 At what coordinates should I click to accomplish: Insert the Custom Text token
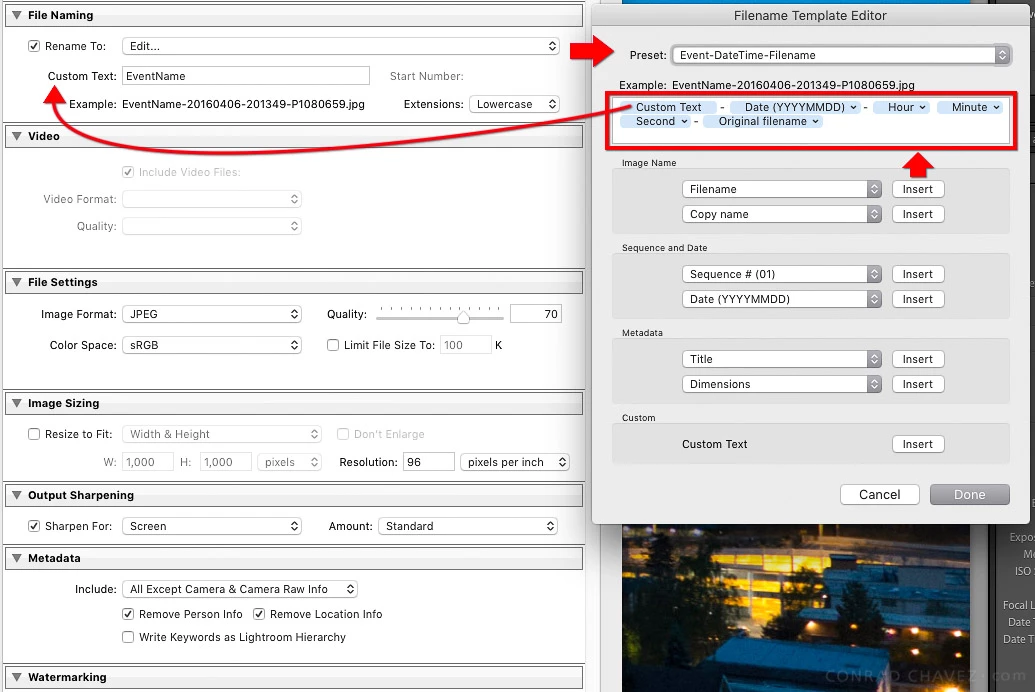[918, 444]
